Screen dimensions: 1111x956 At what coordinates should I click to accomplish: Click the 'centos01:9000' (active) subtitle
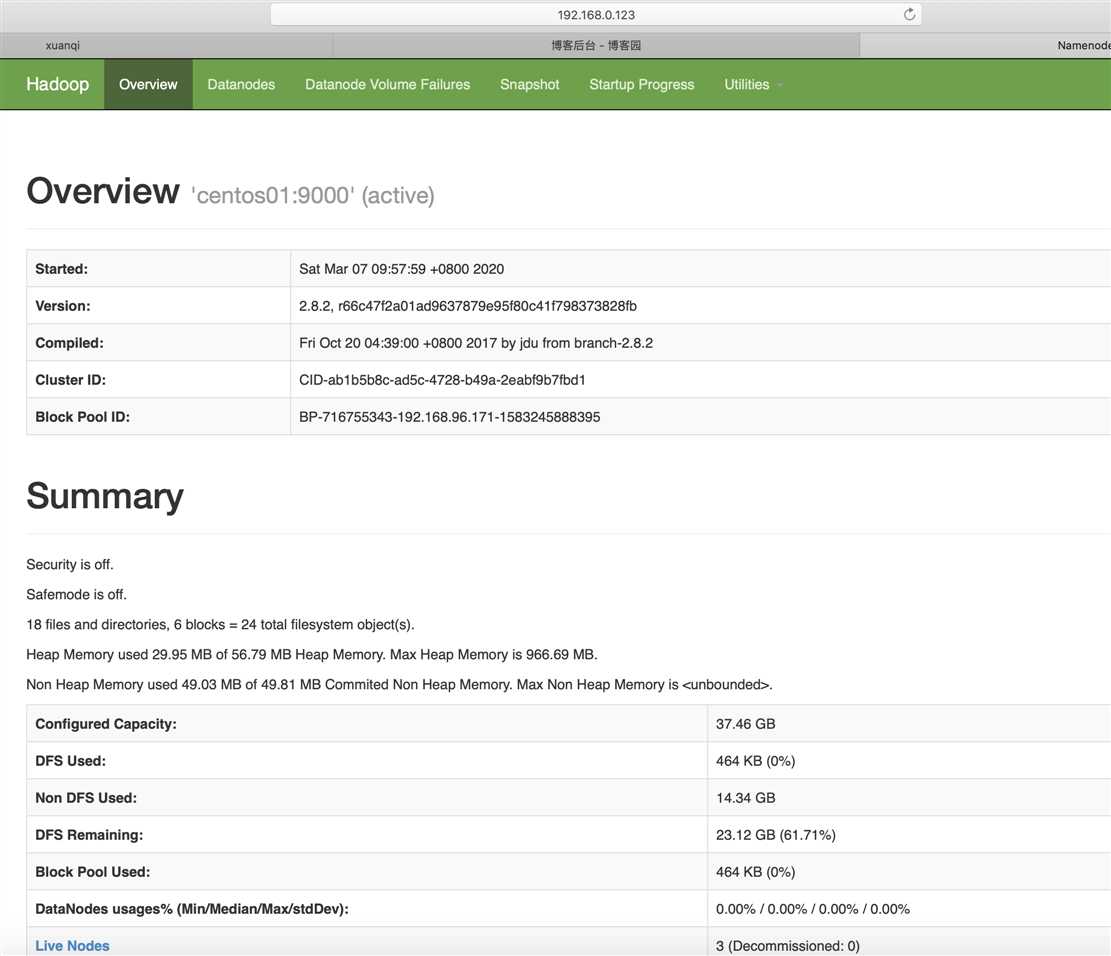312,195
